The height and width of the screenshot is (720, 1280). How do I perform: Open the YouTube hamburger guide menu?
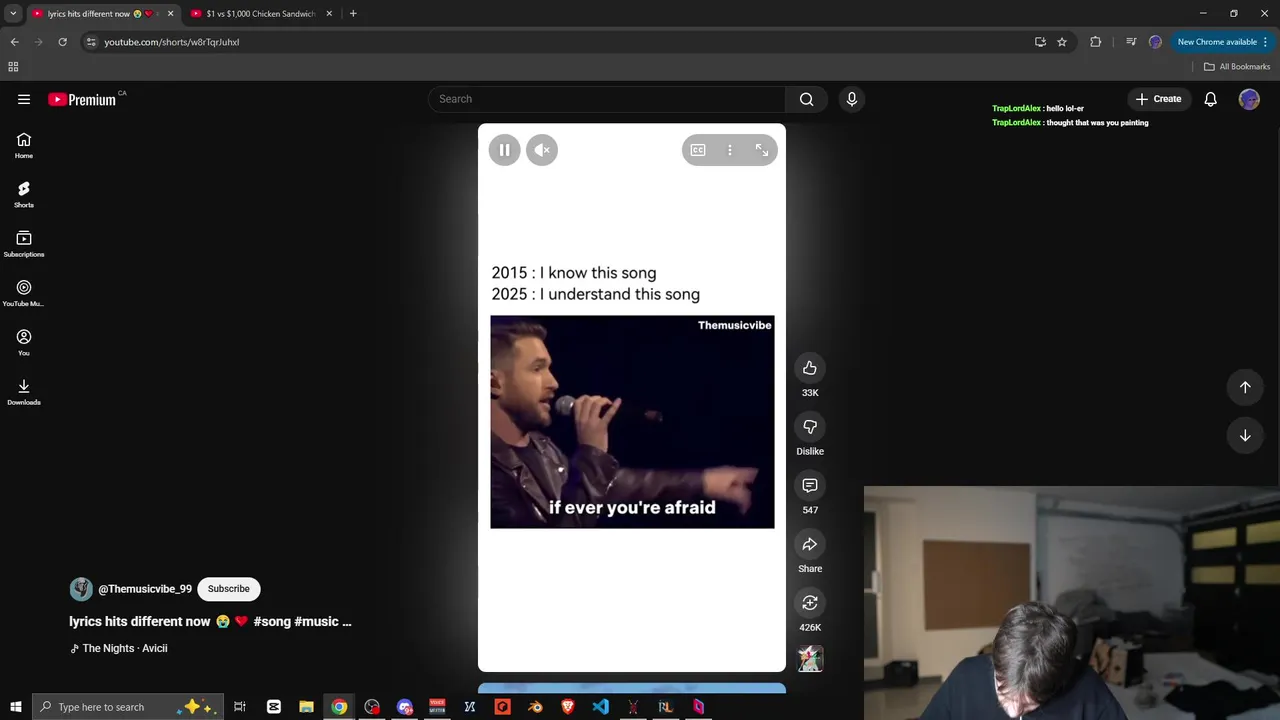(24, 99)
